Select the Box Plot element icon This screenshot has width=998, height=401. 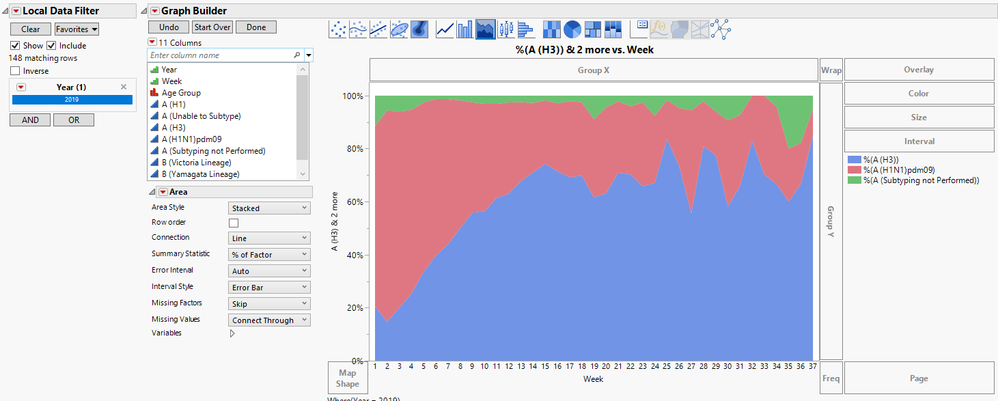tap(506, 29)
